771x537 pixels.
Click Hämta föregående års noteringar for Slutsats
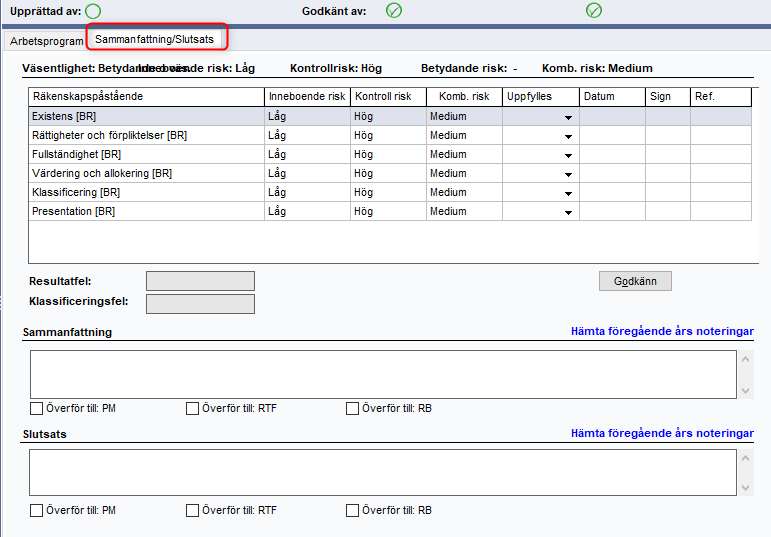click(x=662, y=433)
